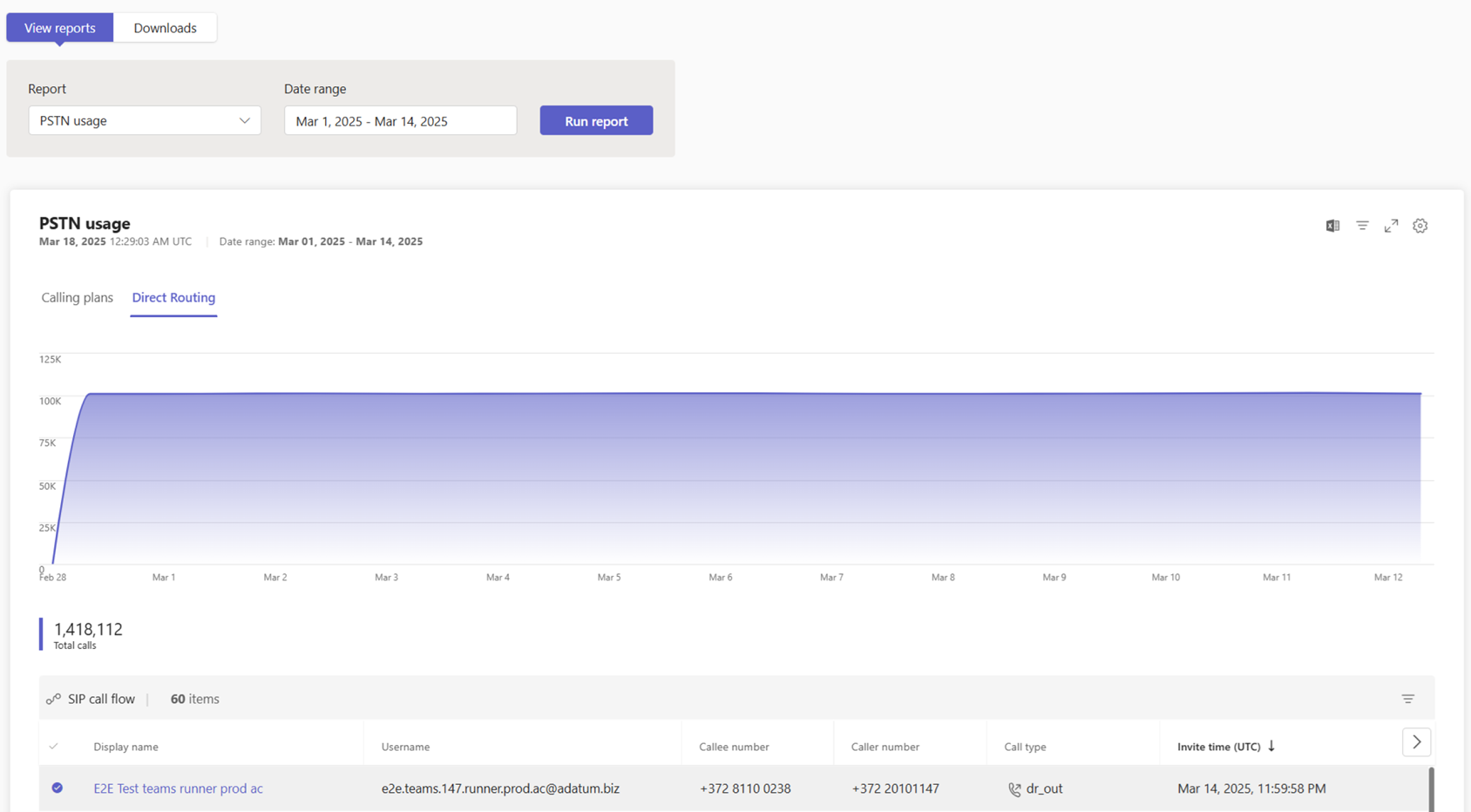Viewport: 1471px width, 812px height.
Task: Deselect the E2E Test runner row
Action: click(57, 788)
